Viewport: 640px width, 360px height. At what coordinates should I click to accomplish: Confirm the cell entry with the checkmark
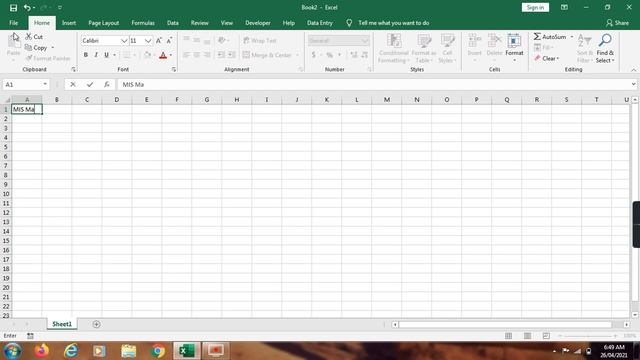click(x=90, y=84)
